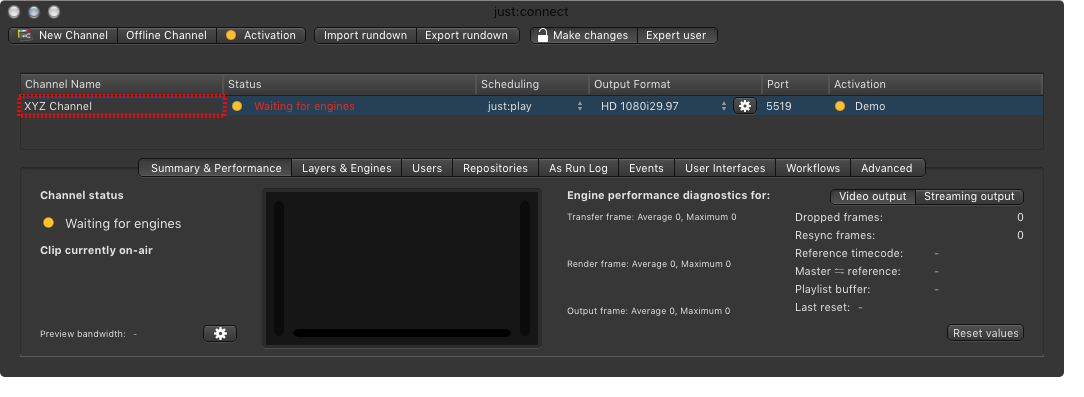The height and width of the screenshot is (397, 1084).
Task: Click the Dropped frames value
Action: [x=1020, y=217]
